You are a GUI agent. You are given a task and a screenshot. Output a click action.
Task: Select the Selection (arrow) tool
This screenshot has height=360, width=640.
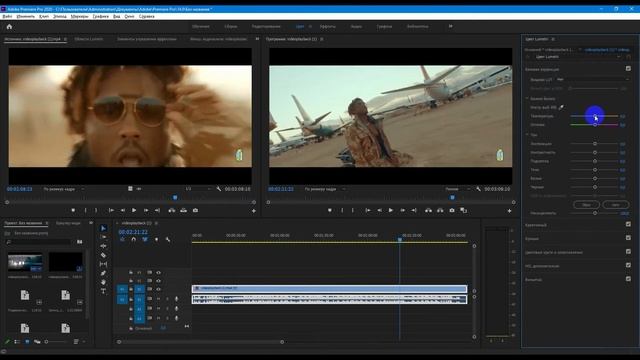103,228
